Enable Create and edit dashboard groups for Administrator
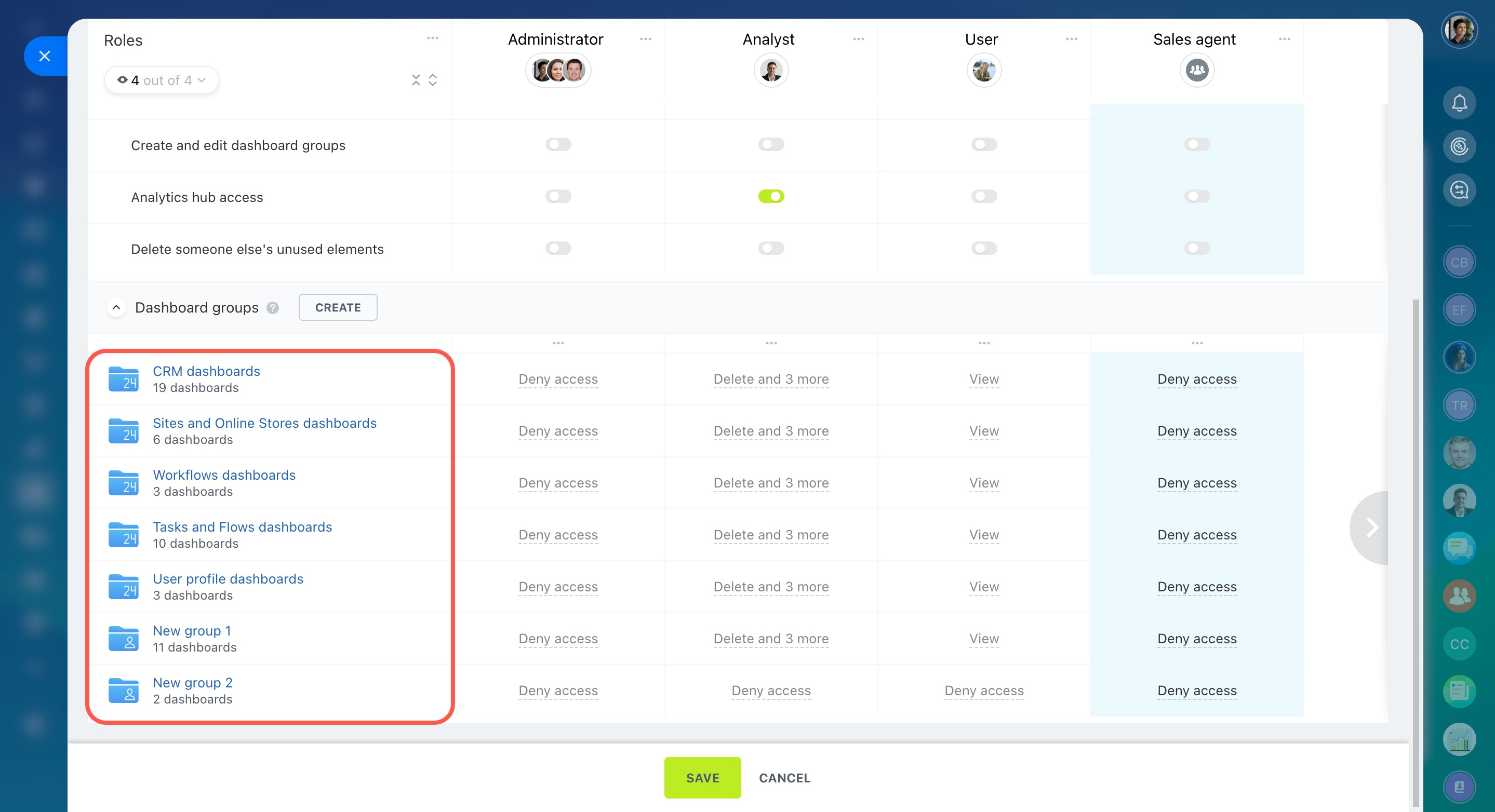Image resolution: width=1495 pixels, height=812 pixels. point(558,144)
